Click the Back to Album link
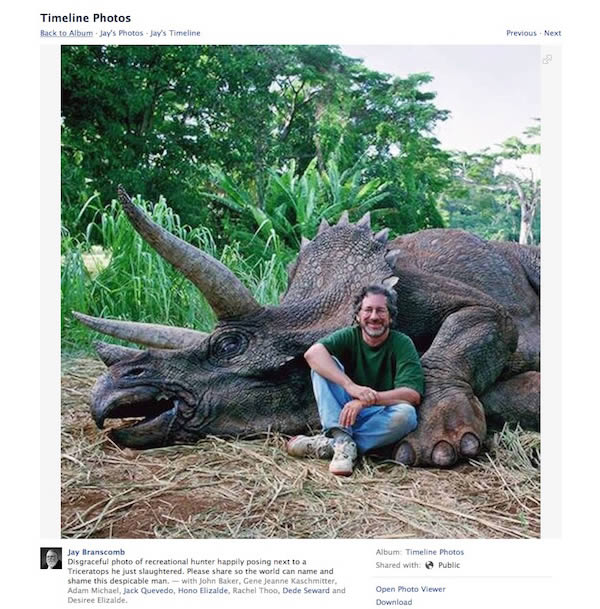The height and width of the screenshot is (609, 600). tap(66, 33)
